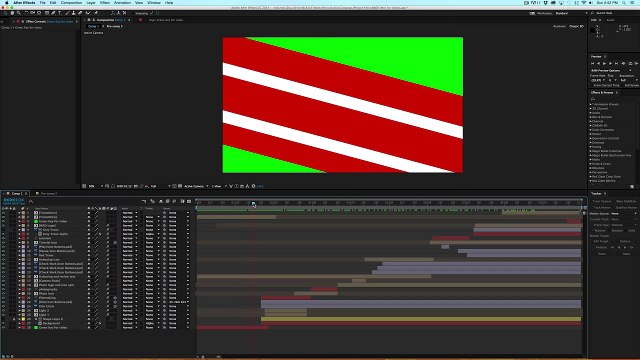Select the Puppet Pin tool
This screenshot has height=360, width=640.
coord(96,13)
